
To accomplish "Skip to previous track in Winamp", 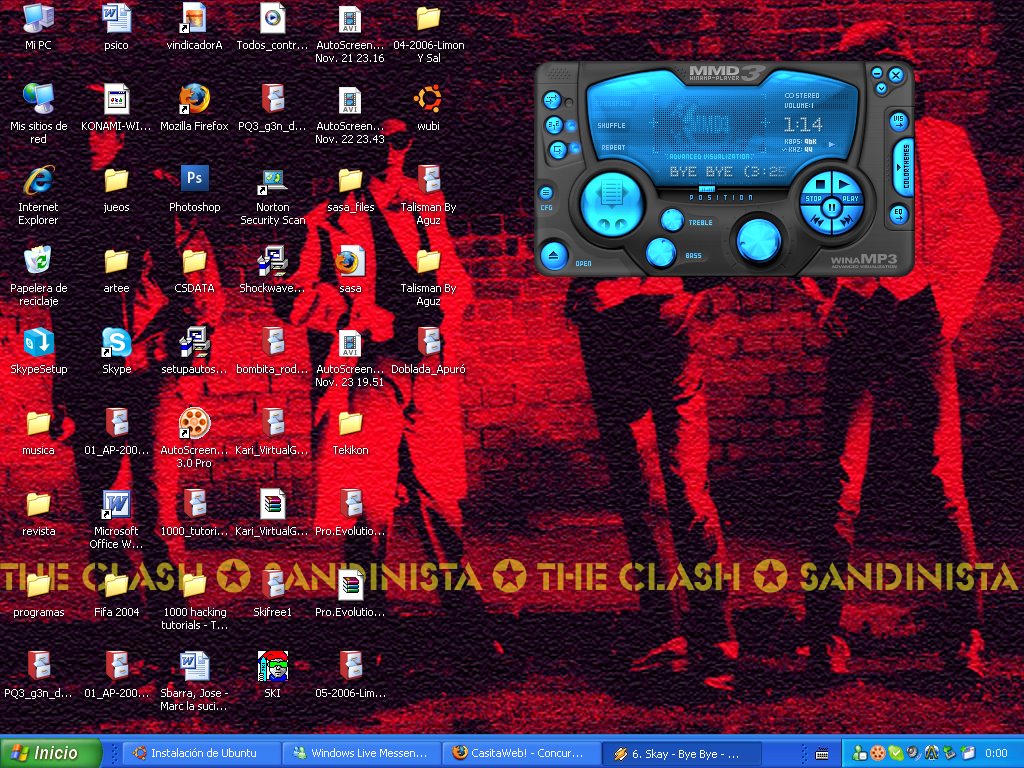I will click(816, 221).
